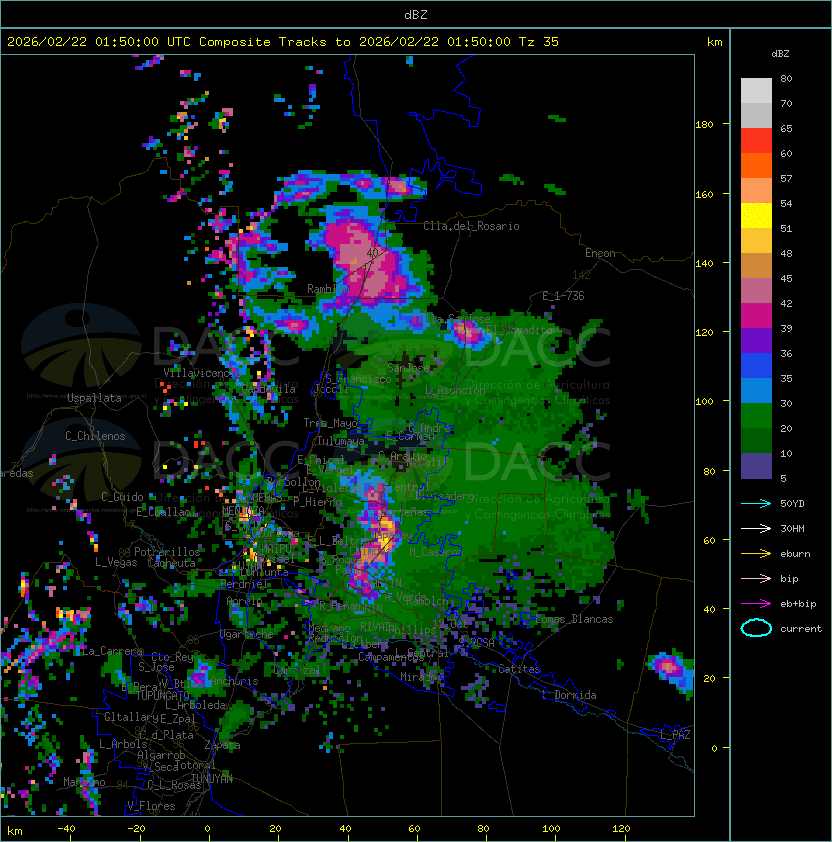Click the isolated storm cell near map's right edge
This screenshot has width=832, height=842.
(671, 671)
